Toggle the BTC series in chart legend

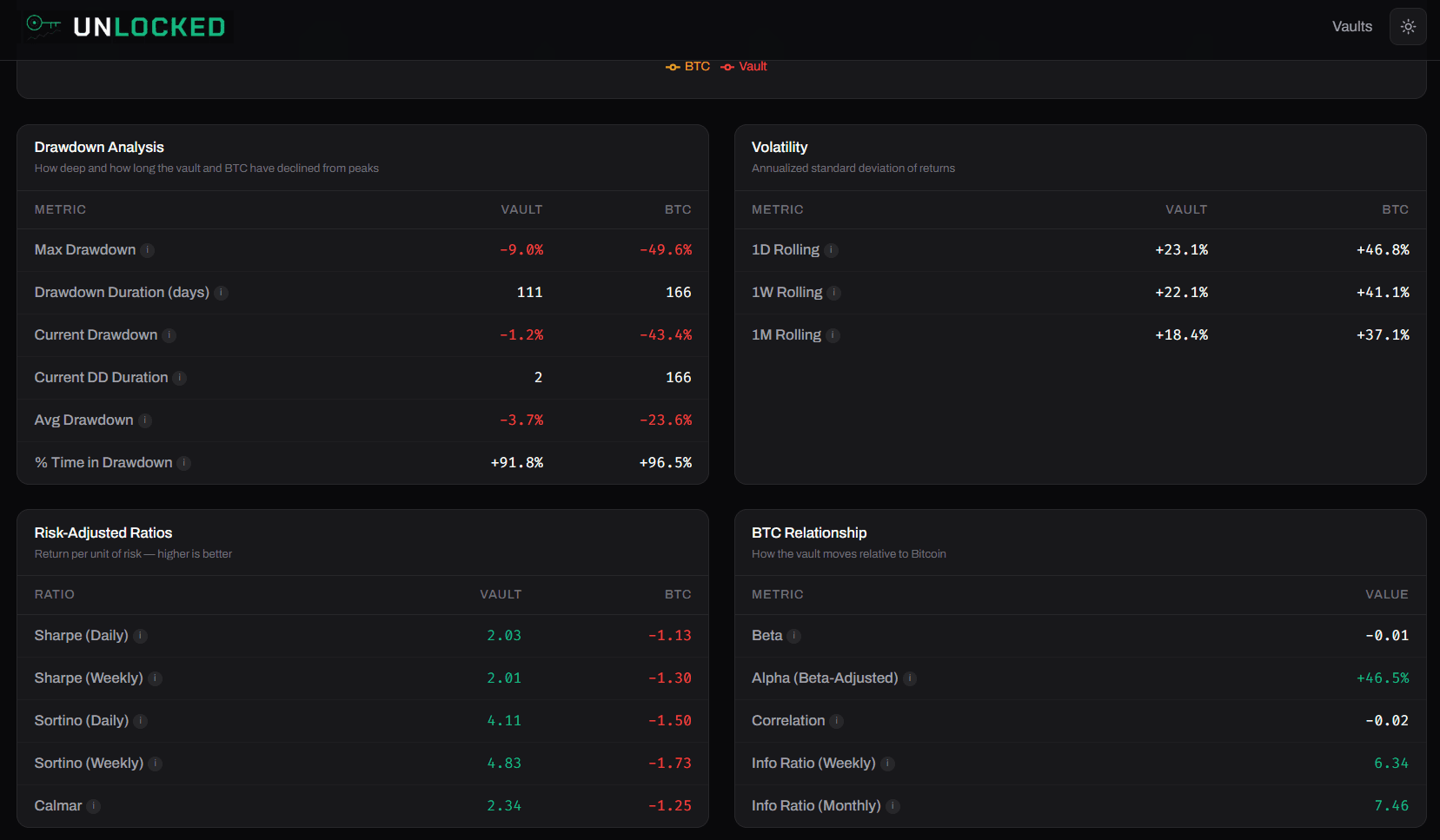[x=688, y=67]
